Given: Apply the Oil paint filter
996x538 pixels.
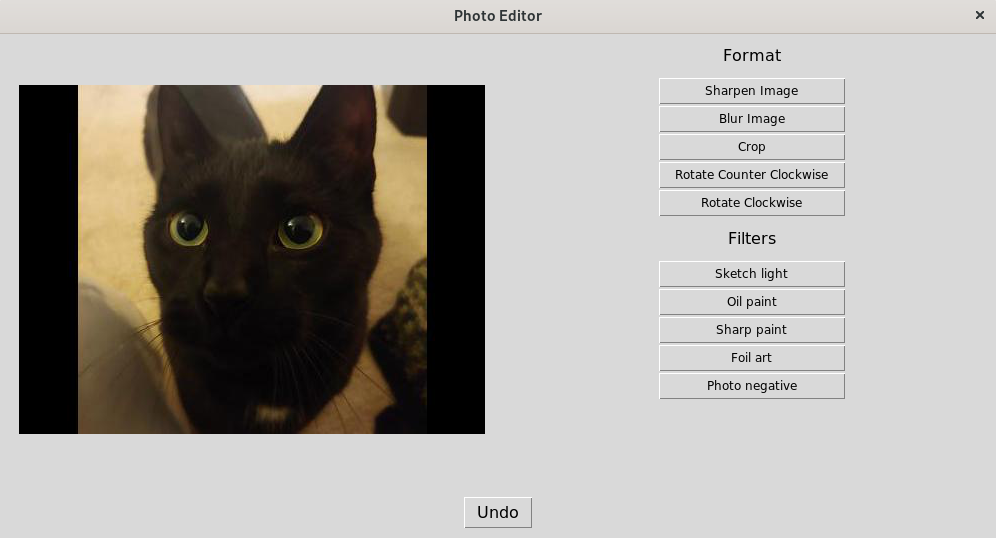Looking at the screenshot, I should click(x=751, y=302).
